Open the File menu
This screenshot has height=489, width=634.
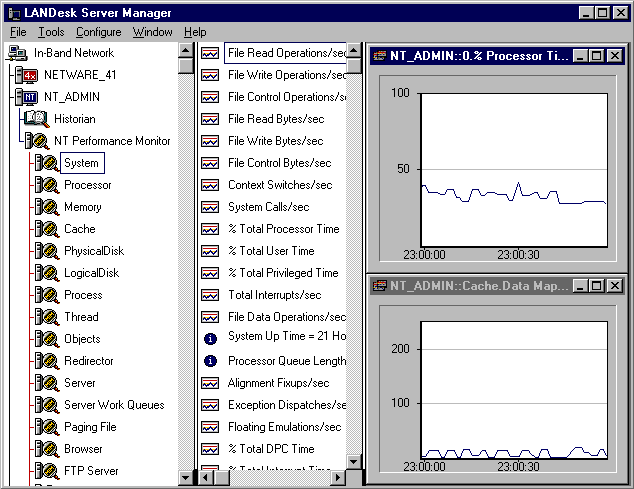pyautogui.click(x=18, y=32)
